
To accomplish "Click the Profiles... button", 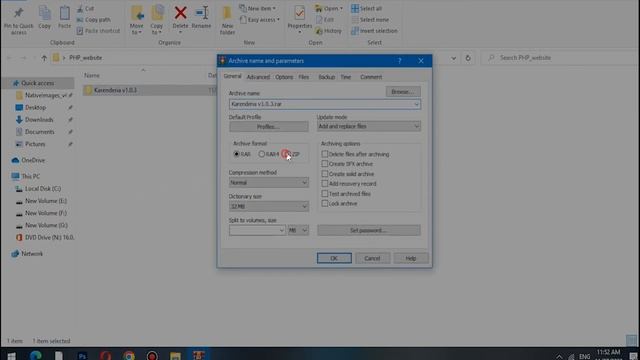I will point(269,127).
